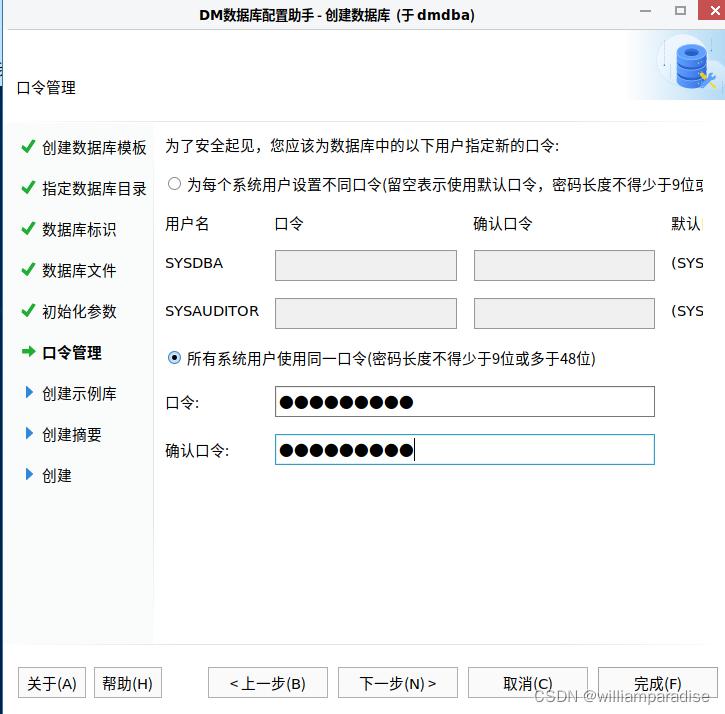This screenshot has height=714, width=725.
Task: Click the green checkmark beside 创建数据库模板
Action: 28,147
